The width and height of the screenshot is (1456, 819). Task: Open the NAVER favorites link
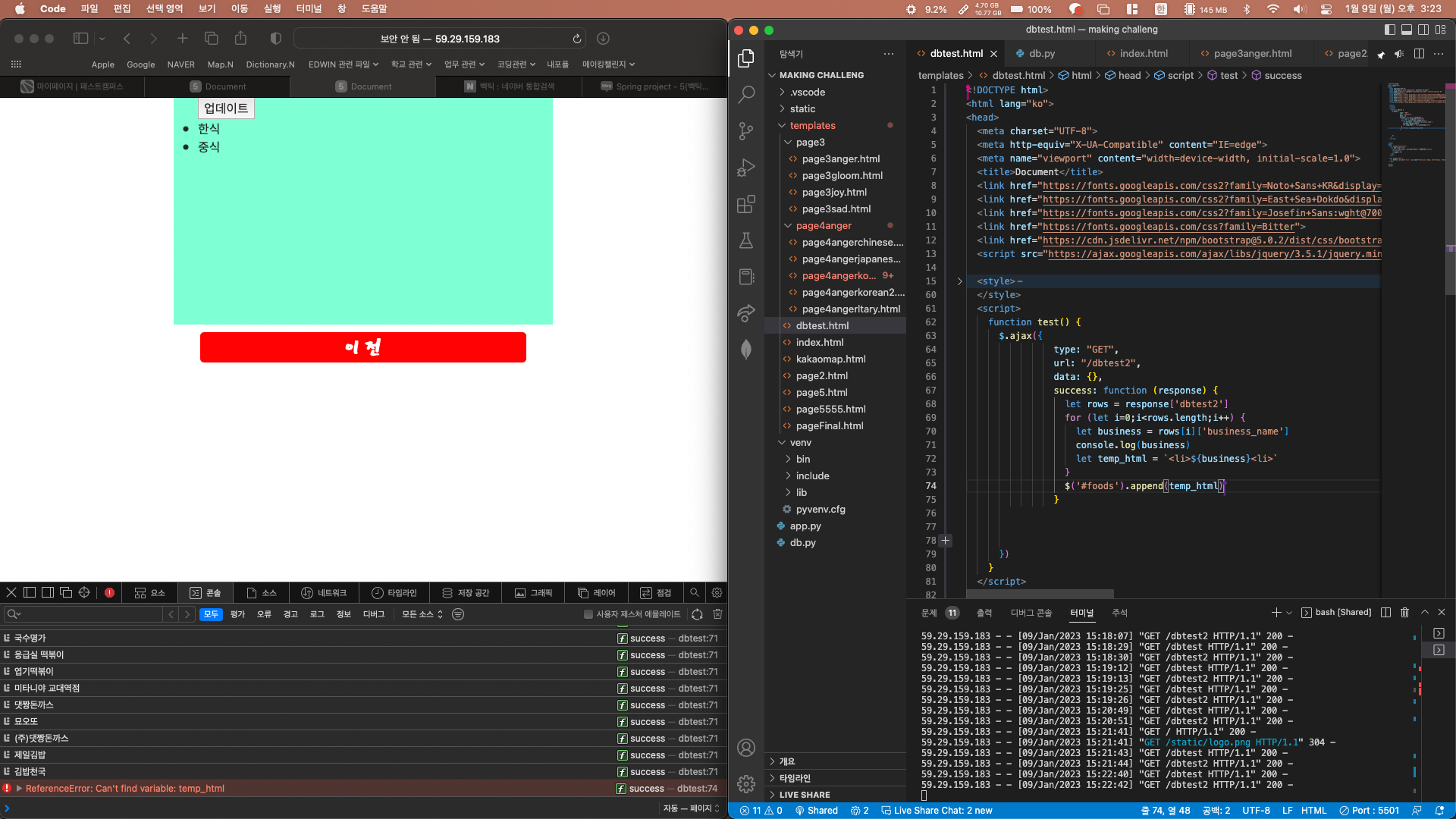click(x=180, y=64)
